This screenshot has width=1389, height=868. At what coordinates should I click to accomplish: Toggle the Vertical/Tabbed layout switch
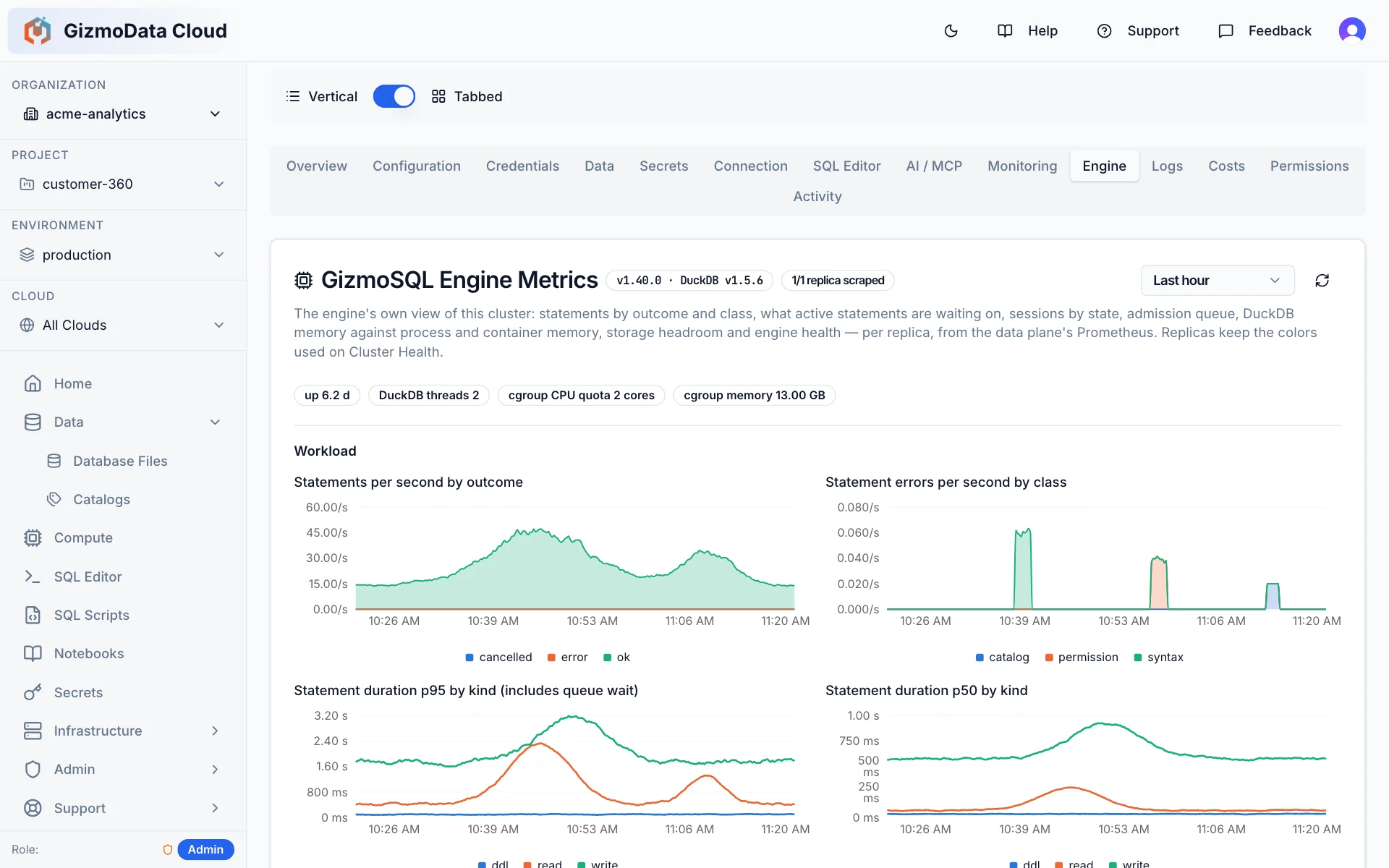tap(394, 96)
